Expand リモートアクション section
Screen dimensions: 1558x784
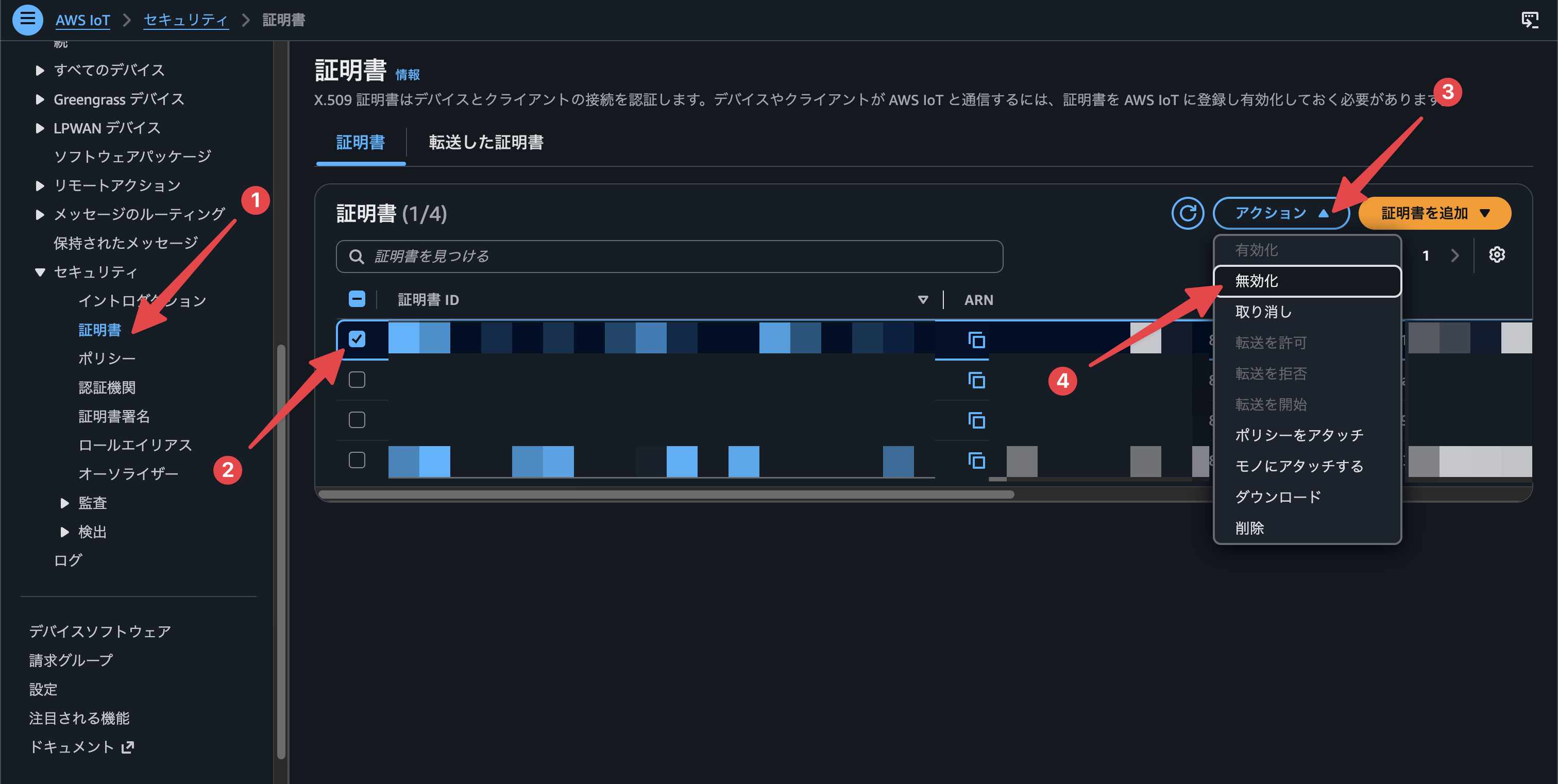pos(40,185)
